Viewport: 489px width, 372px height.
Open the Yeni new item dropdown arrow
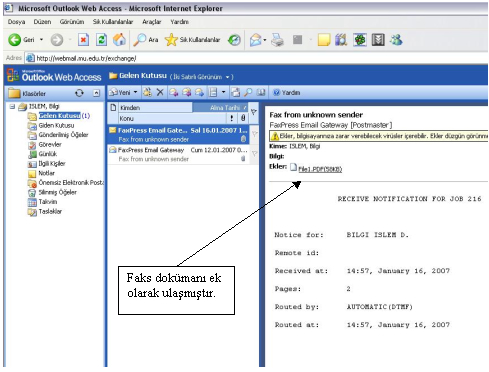[x=135, y=92]
